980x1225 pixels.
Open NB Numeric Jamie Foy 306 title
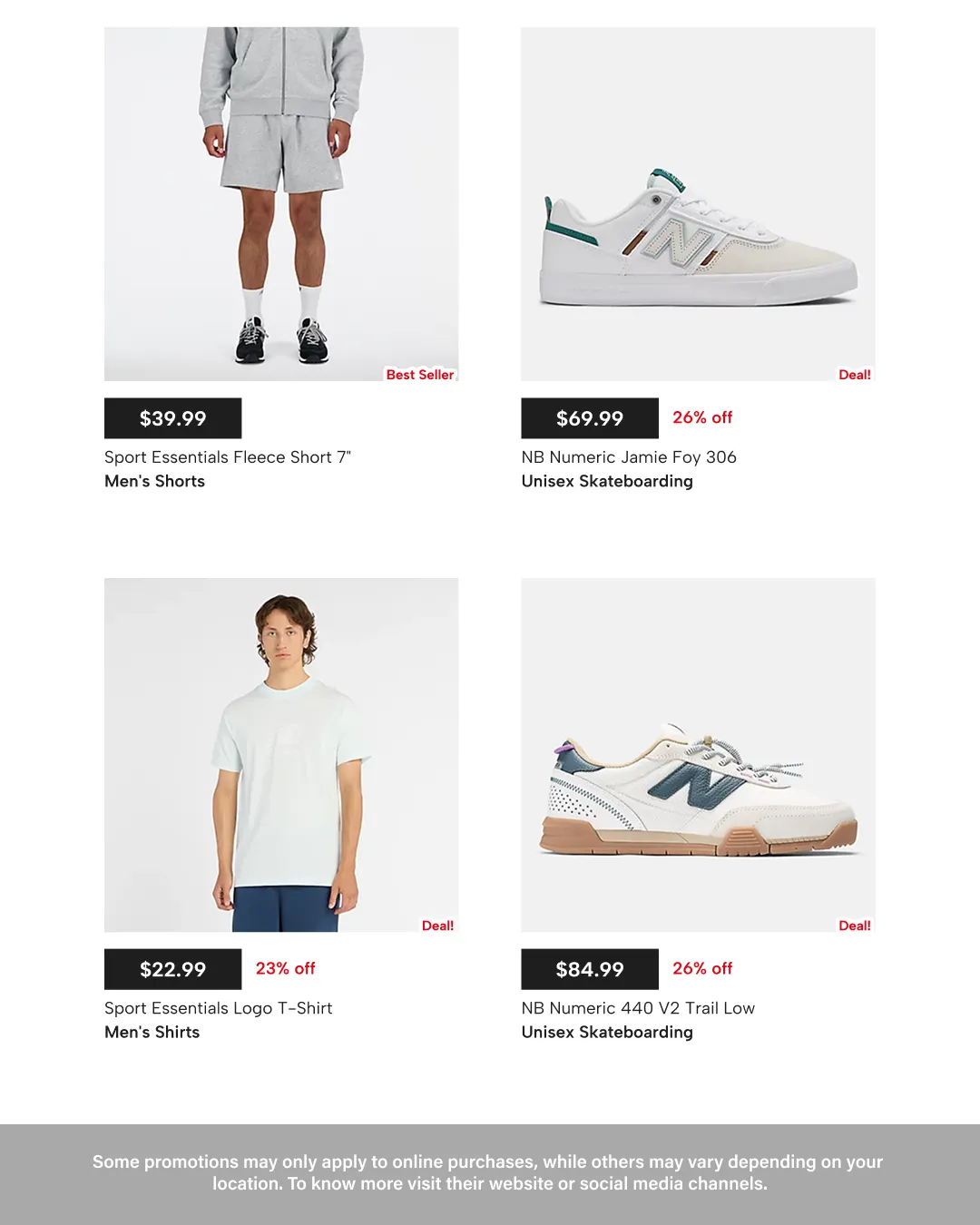pos(629,457)
